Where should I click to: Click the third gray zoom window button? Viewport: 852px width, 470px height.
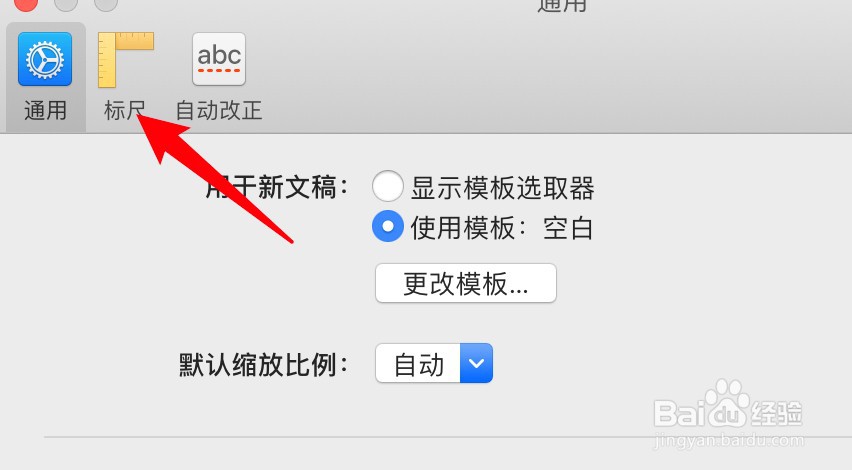(x=106, y=3)
